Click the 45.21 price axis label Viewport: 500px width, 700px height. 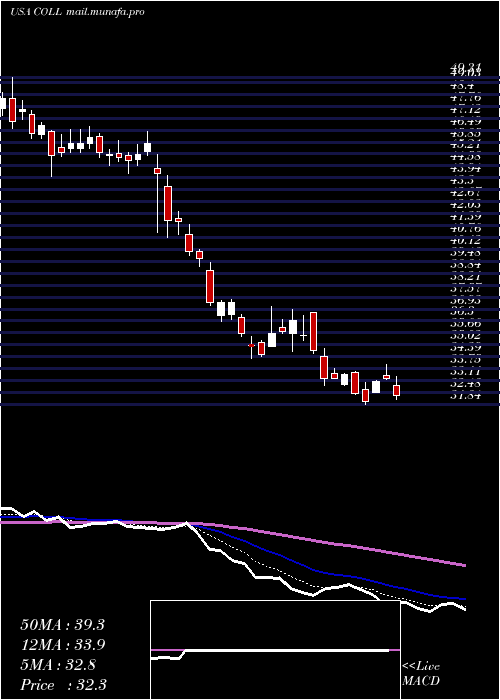pos(466,145)
